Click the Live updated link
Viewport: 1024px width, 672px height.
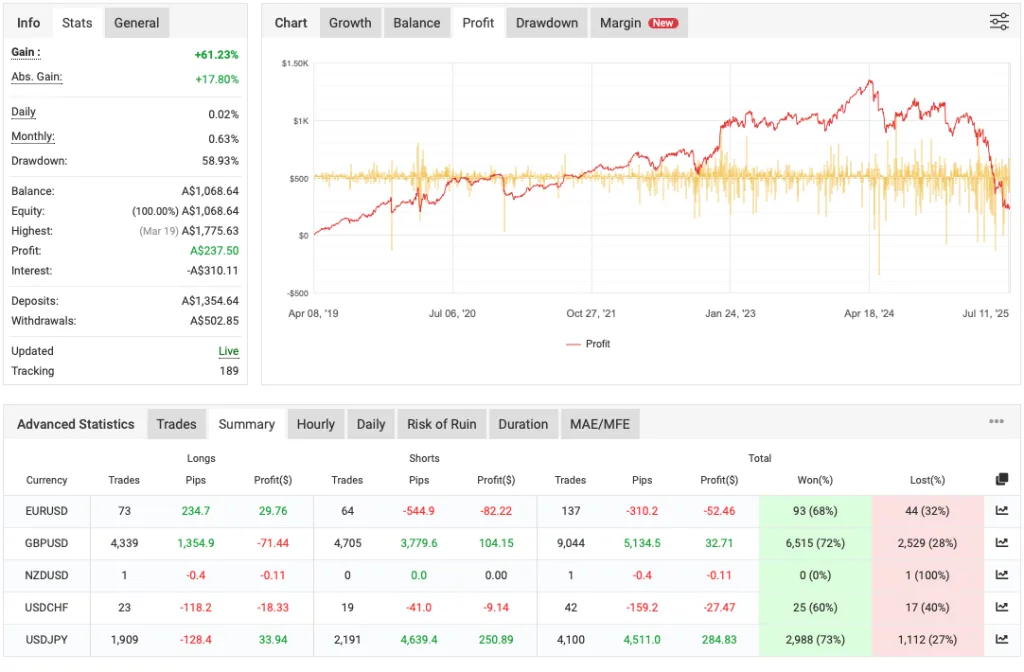228,351
